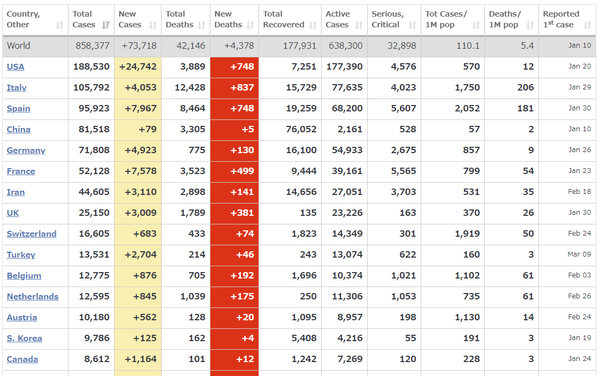Sort by Country, Other arrow icon
The height and width of the screenshot is (376, 600).
[59, 25]
